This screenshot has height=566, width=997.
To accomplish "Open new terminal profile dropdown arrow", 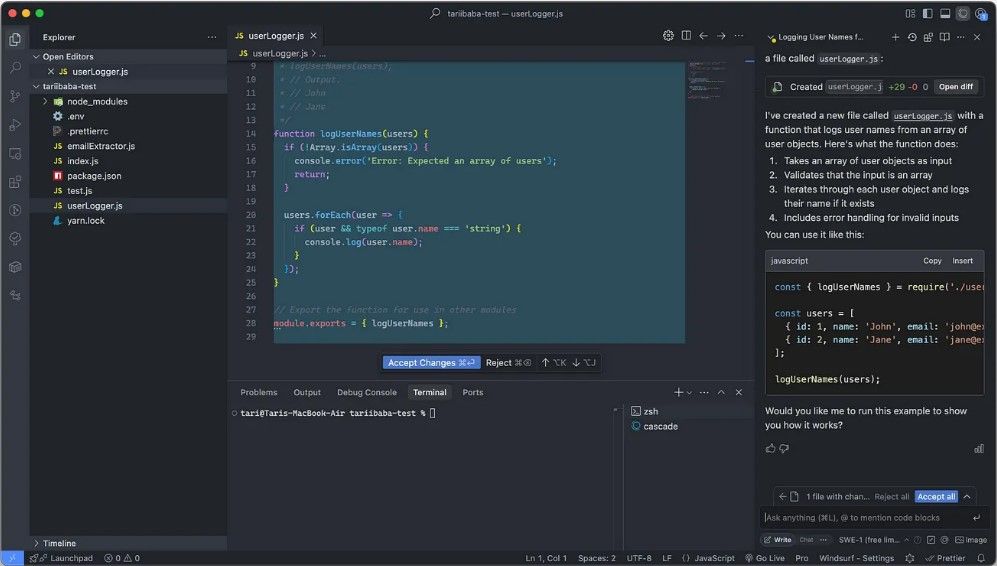I will pyautogui.click(x=689, y=392).
